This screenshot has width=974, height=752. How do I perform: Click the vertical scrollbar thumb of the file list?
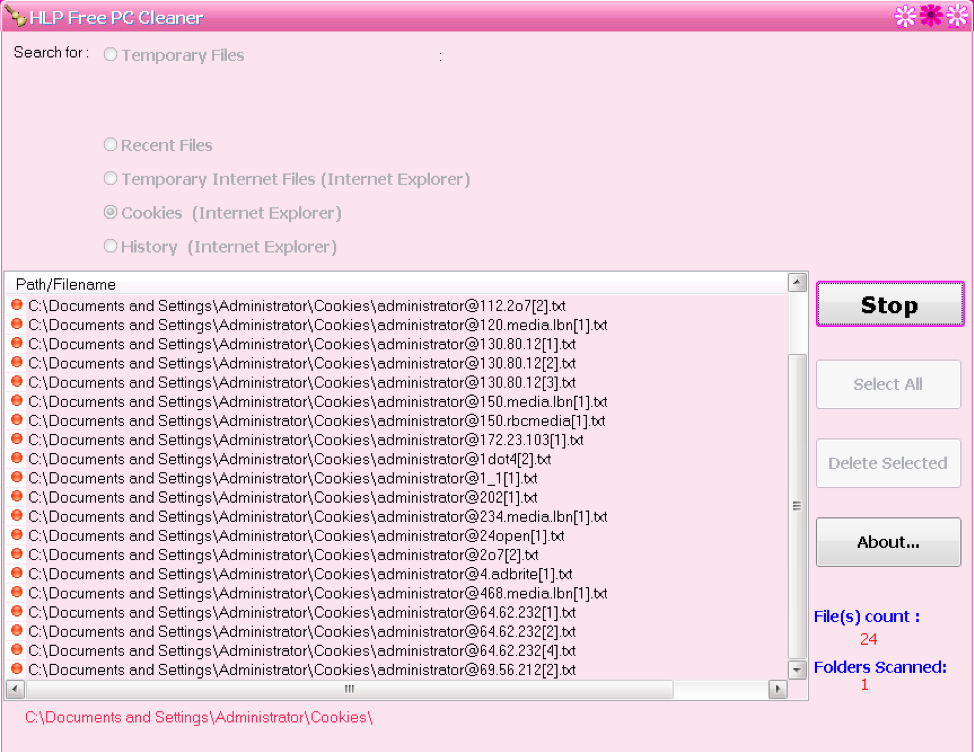pyautogui.click(x=797, y=506)
